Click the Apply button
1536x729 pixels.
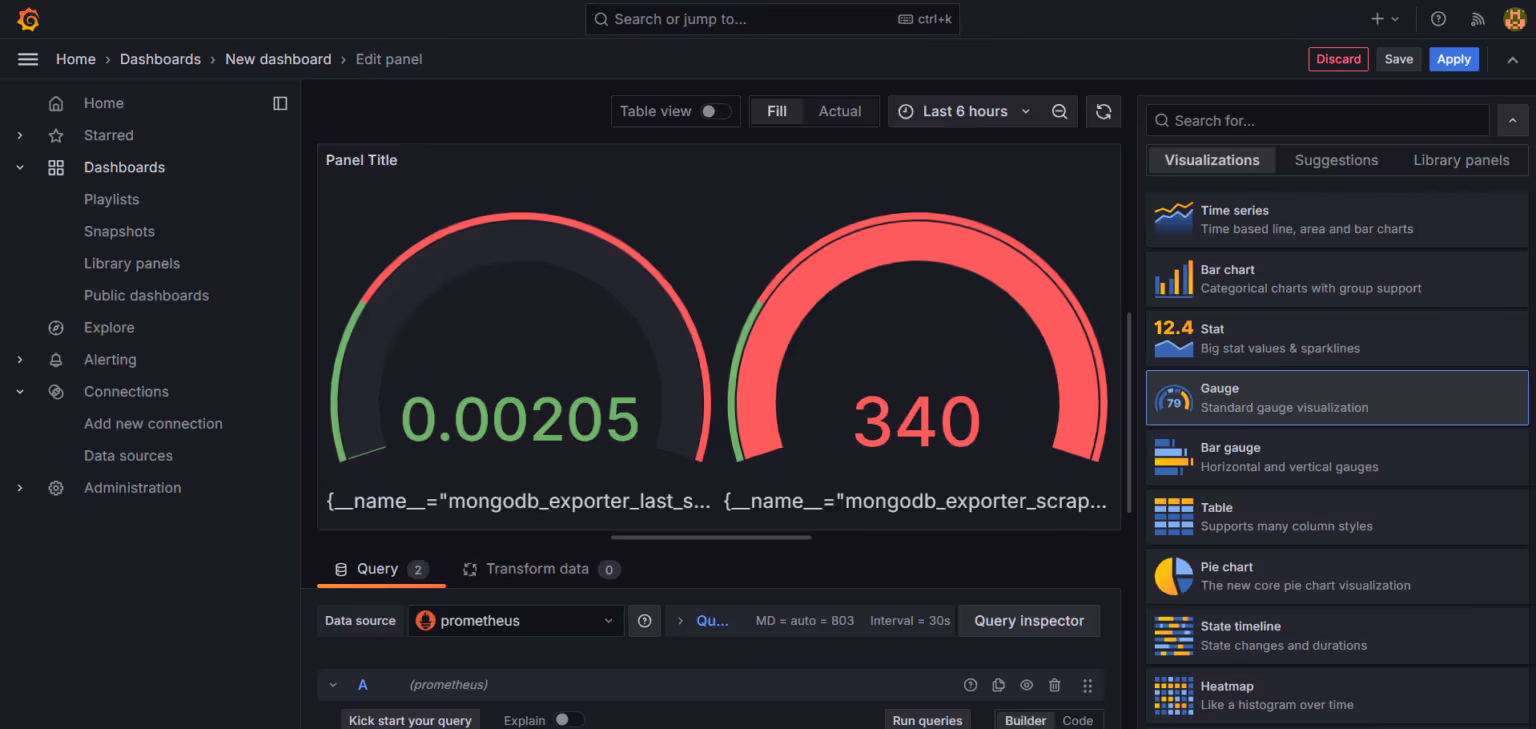[x=1453, y=59]
